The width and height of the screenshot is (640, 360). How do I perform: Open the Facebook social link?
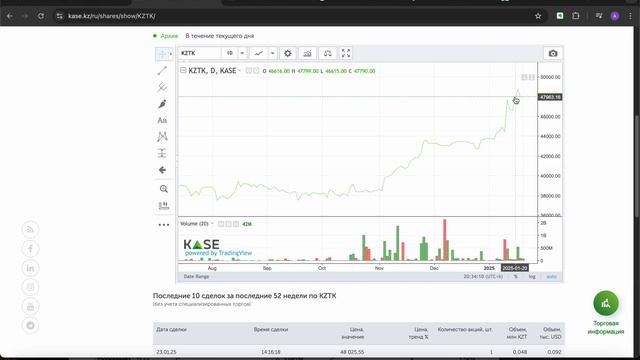(30, 249)
